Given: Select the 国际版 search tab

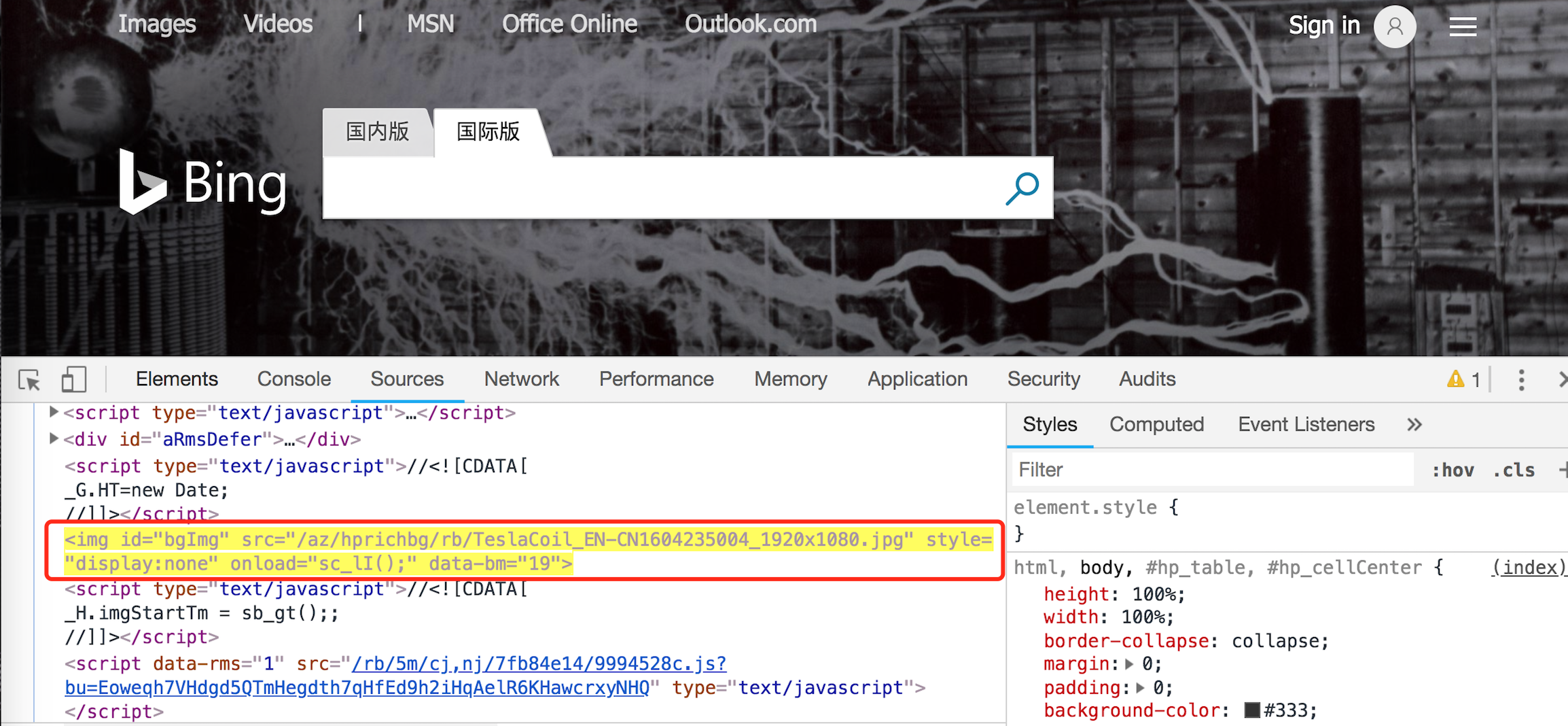Looking at the screenshot, I should 488,132.
